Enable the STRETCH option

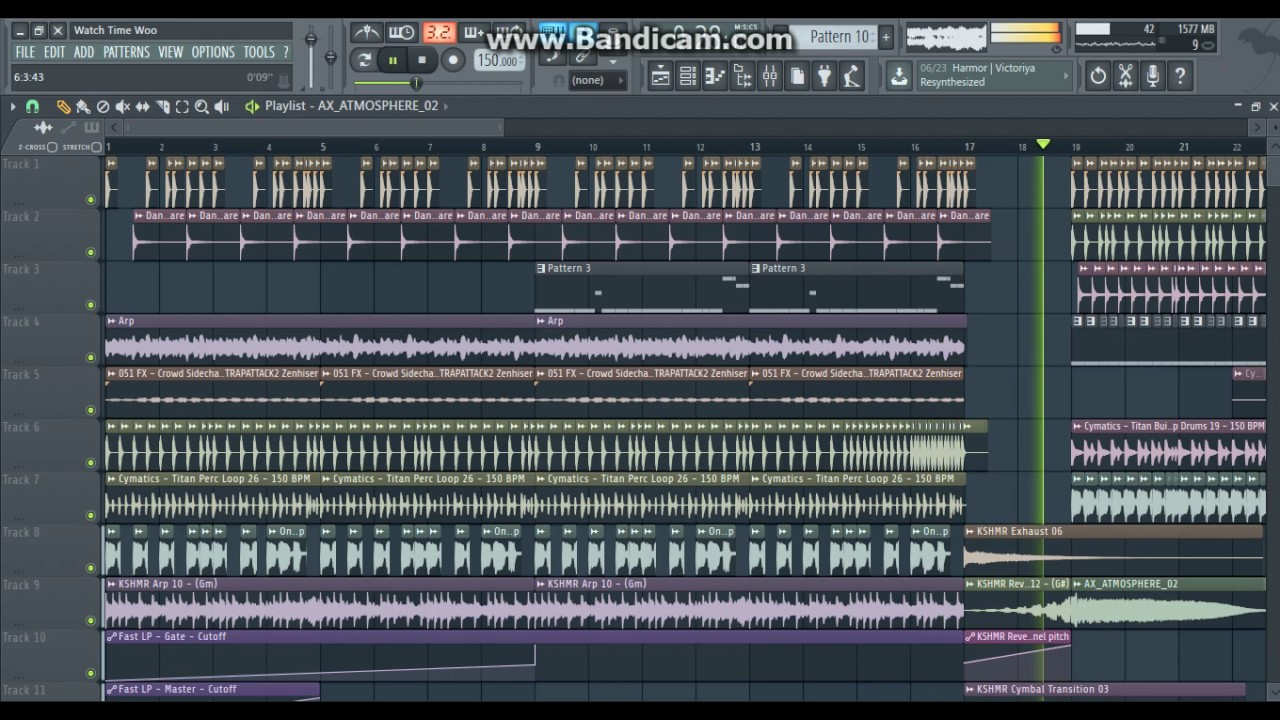coord(96,147)
